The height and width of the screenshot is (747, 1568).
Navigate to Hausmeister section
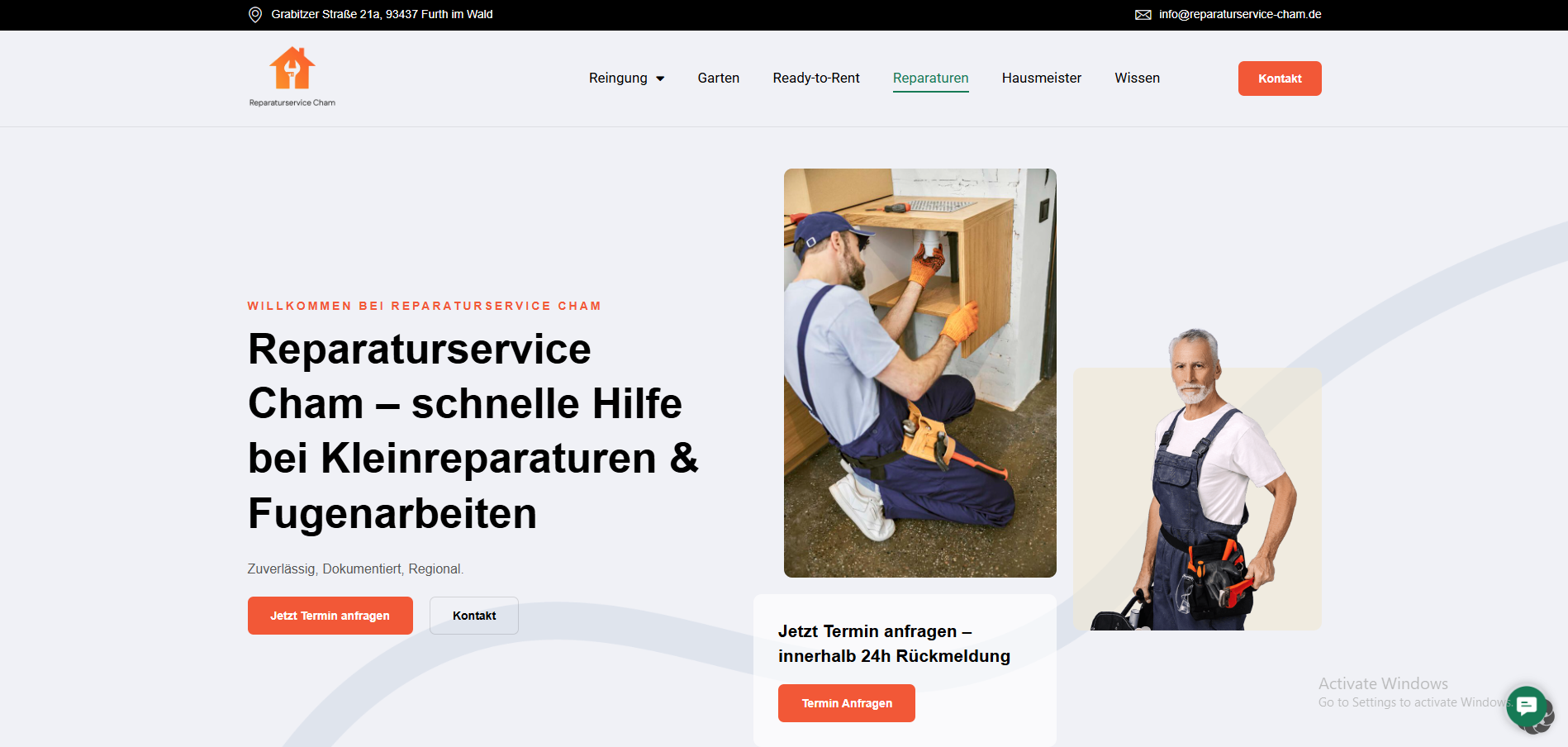pyautogui.click(x=1042, y=78)
